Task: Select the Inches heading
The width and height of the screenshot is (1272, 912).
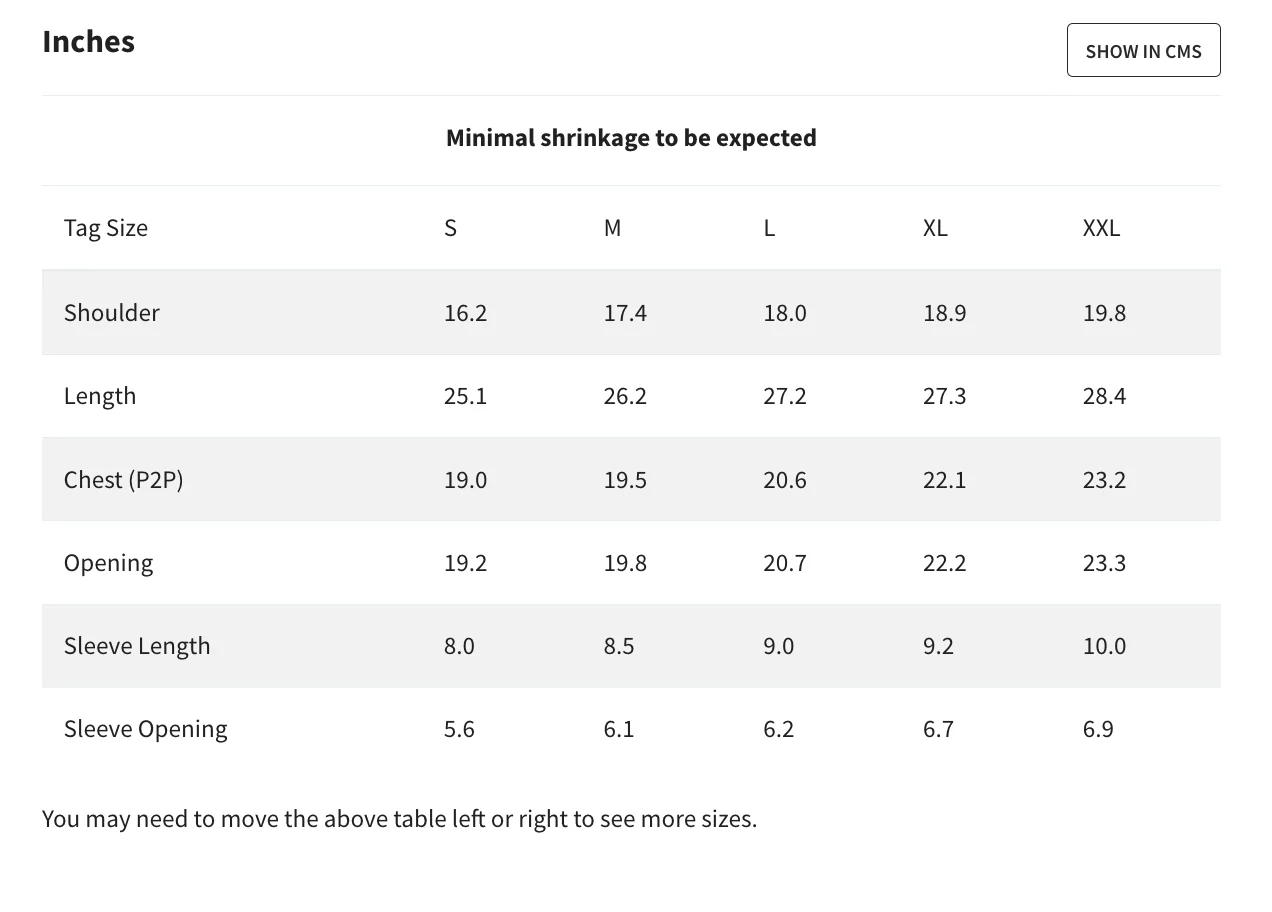Action: point(88,41)
